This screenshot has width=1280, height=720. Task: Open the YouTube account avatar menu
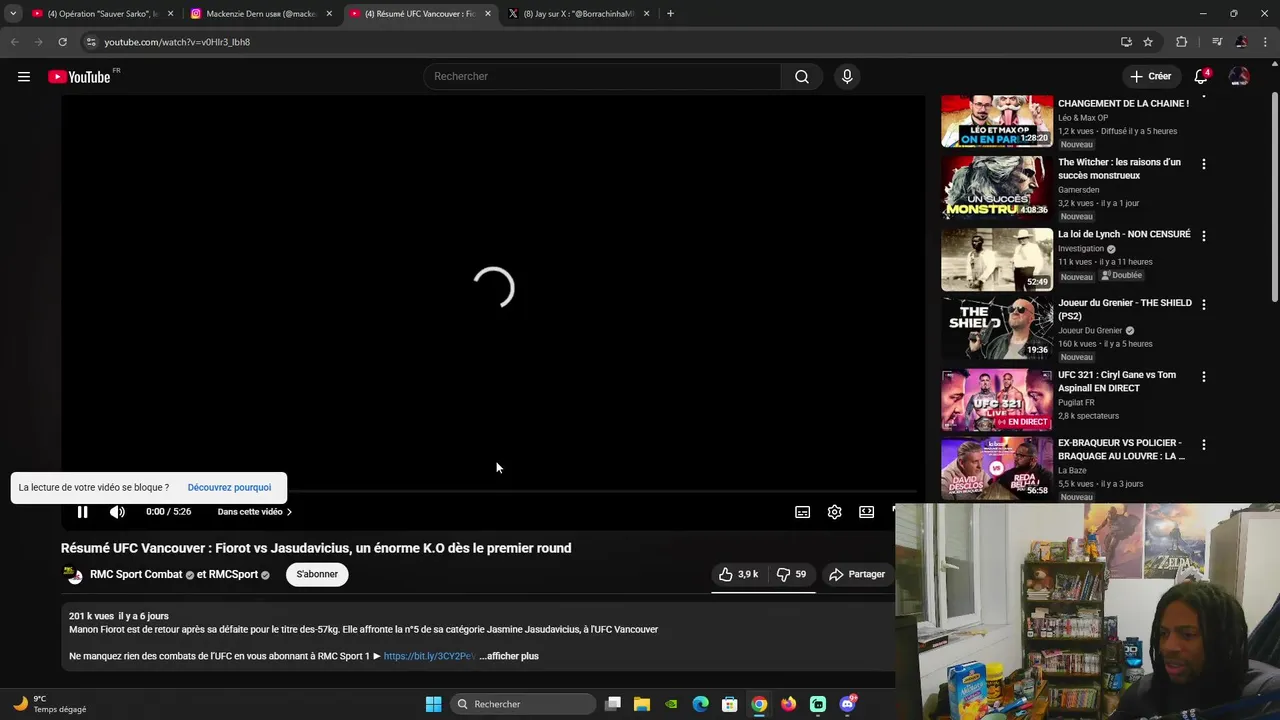pyautogui.click(x=1239, y=77)
